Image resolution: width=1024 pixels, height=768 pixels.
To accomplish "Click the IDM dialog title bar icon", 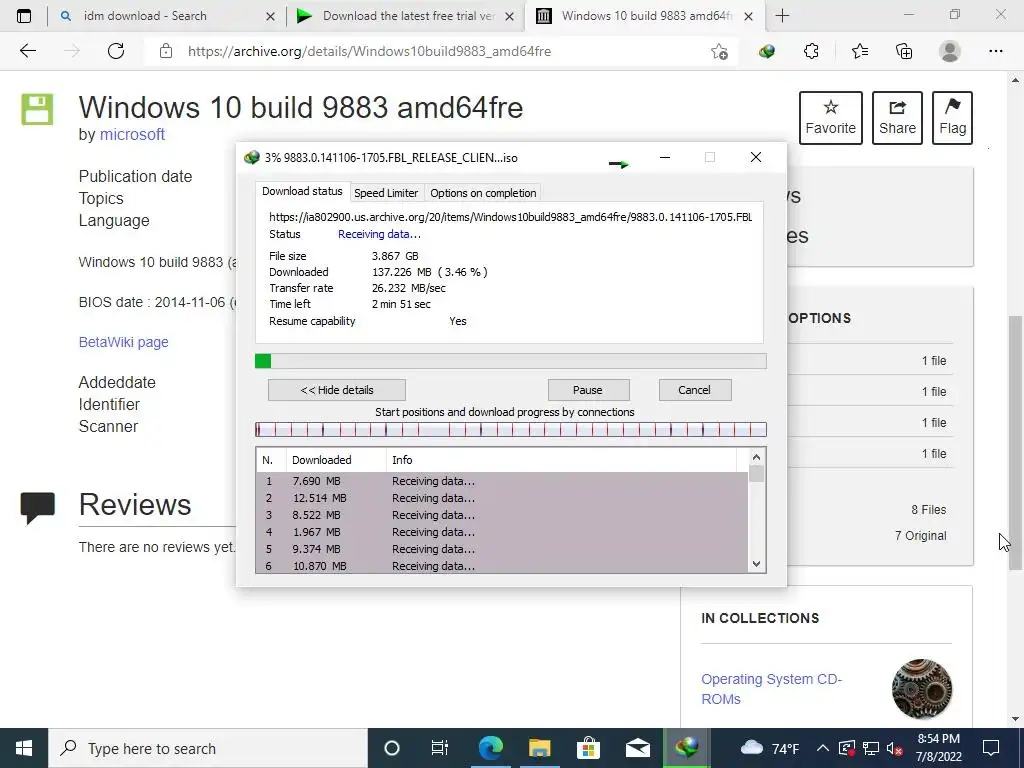I will coord(251,157).
